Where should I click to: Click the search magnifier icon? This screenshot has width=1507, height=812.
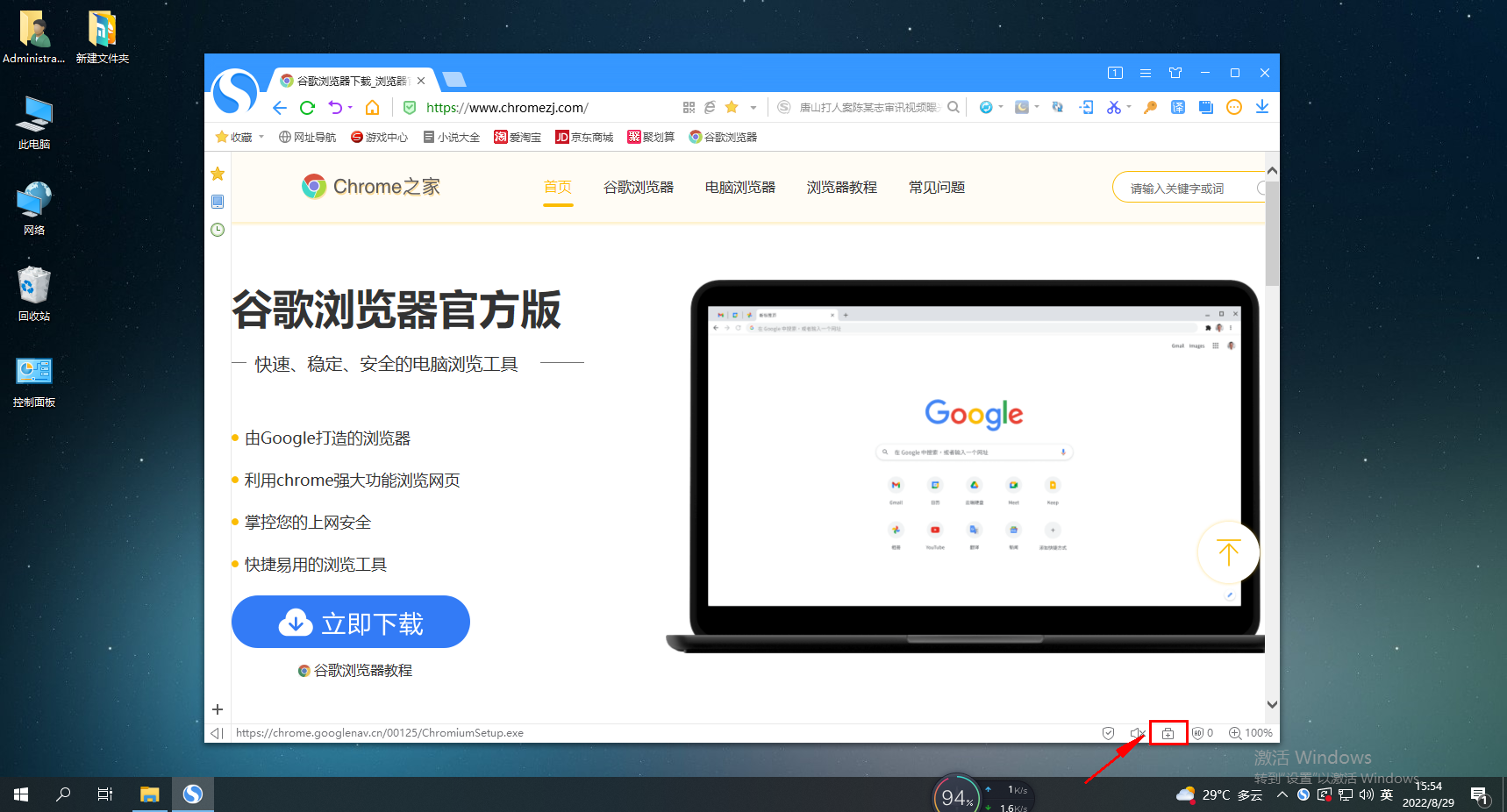point(953,107)
